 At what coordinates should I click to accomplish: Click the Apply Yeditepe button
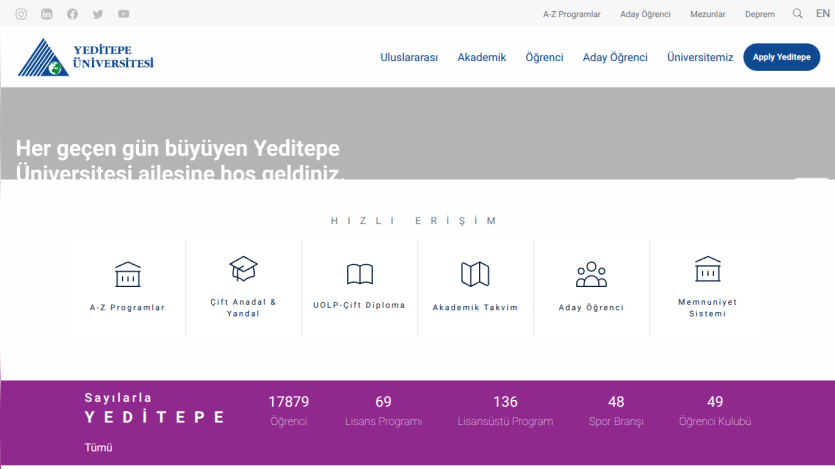coord(781,57)
